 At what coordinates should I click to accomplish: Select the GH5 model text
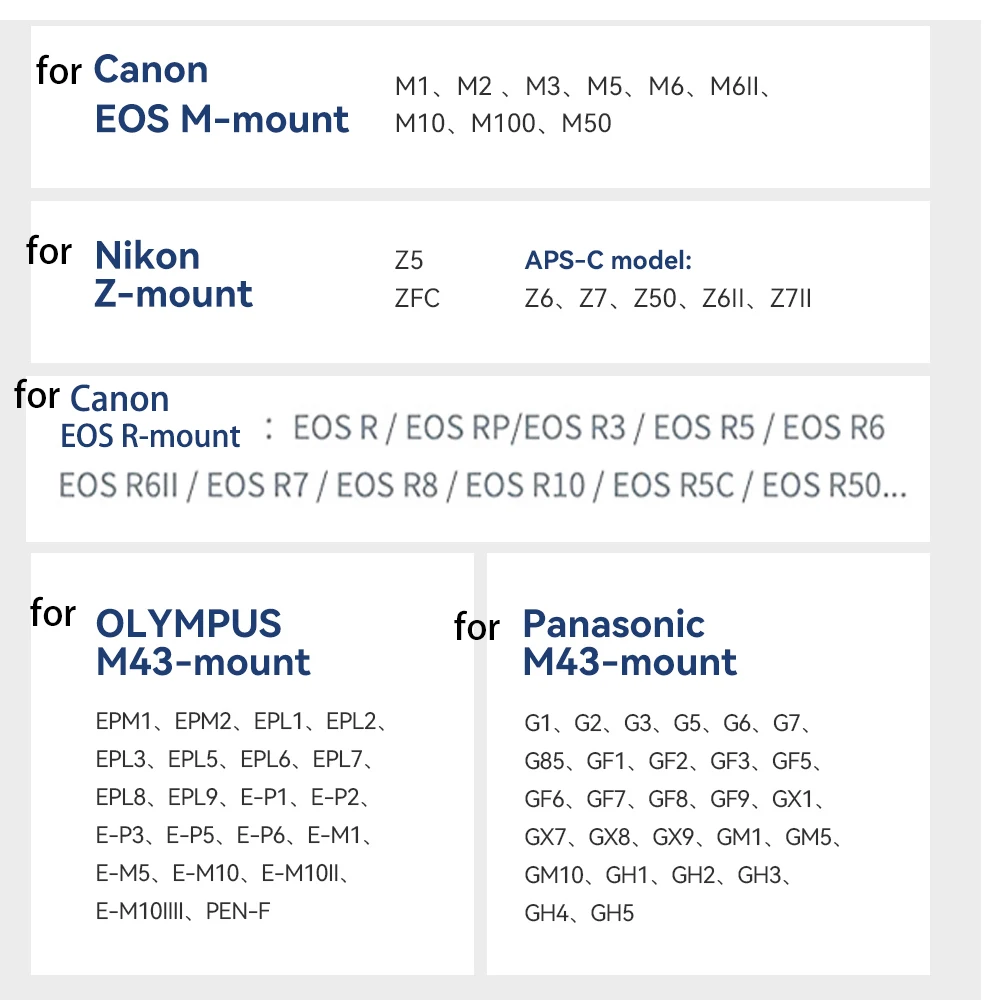point(612,913)
